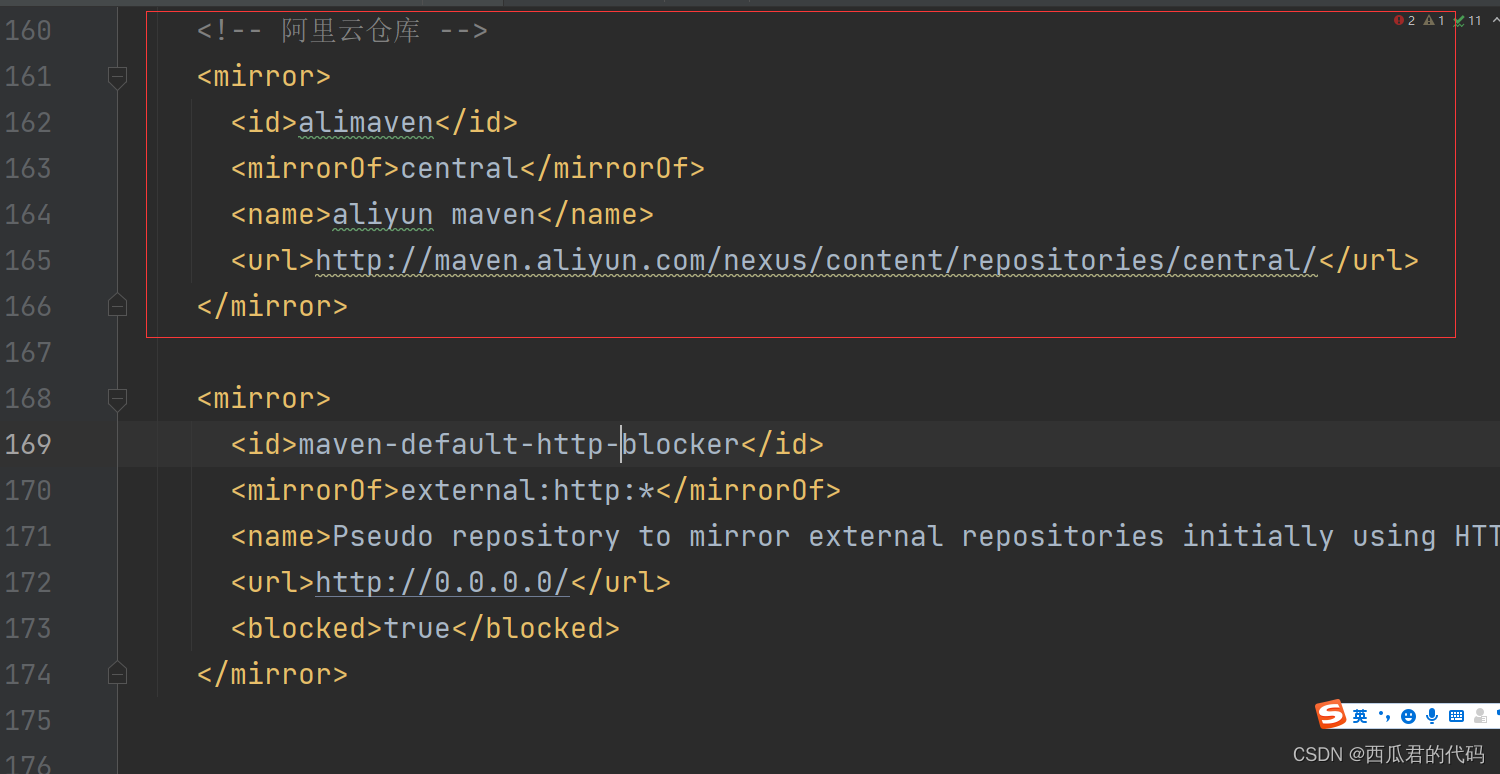Image resolution: width=1500 pixels, height=774 pixels.
Task: Click the http://0.0.0.0/ blocked URL
Action: 441,582
